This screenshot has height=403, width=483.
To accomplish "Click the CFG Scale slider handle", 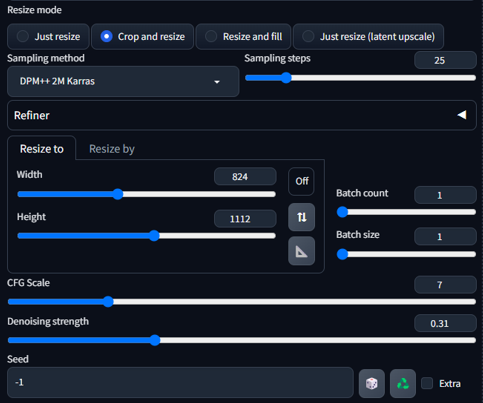I will point(108,302).
